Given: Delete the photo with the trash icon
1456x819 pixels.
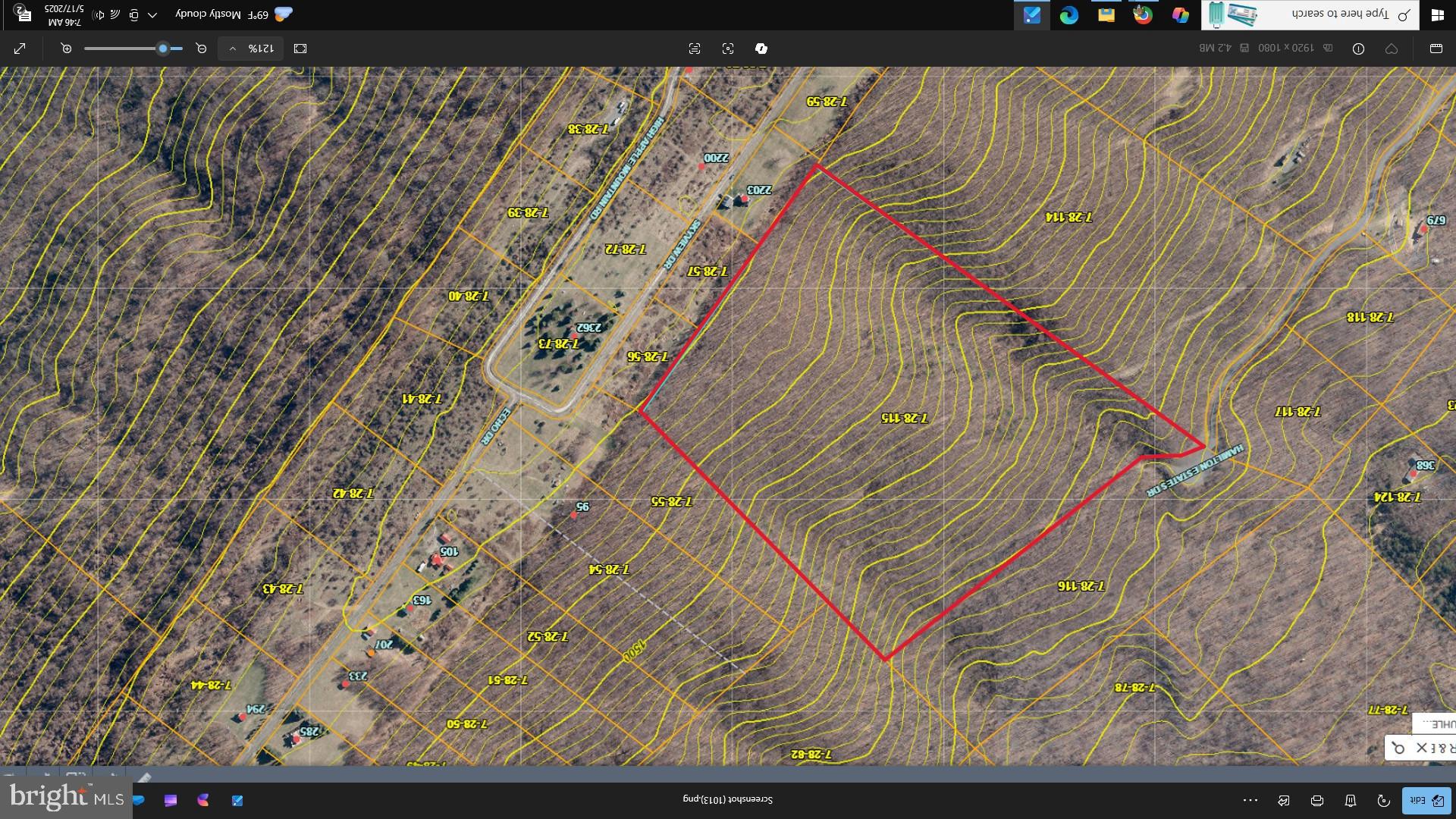Looking at the screenshot, I should (1351, 801).
